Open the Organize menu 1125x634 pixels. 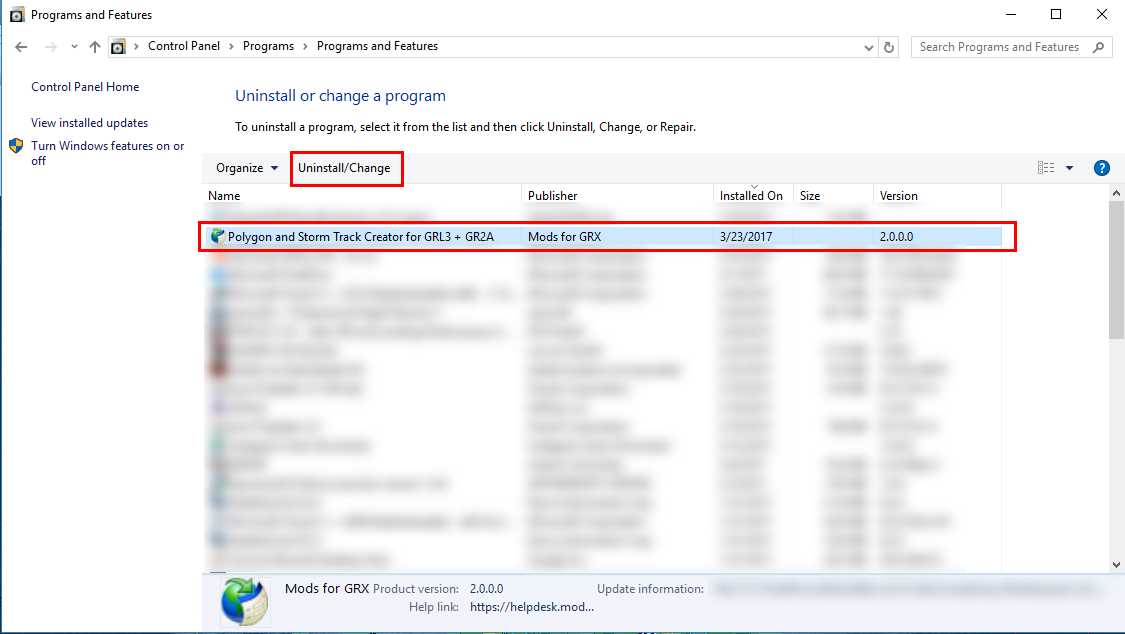click(247, 168)
